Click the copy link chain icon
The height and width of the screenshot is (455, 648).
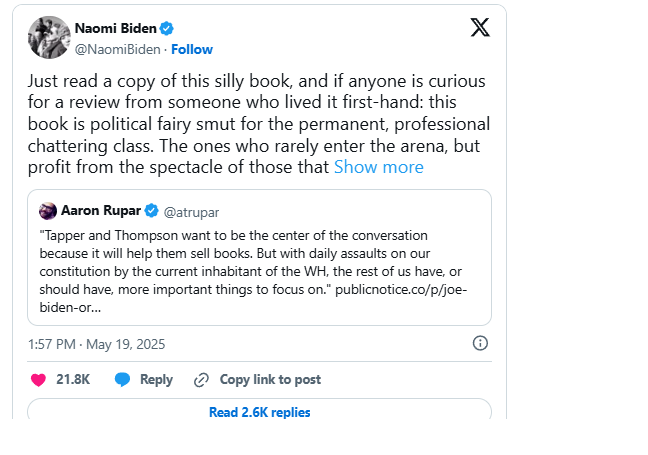(x=201, y=380)
